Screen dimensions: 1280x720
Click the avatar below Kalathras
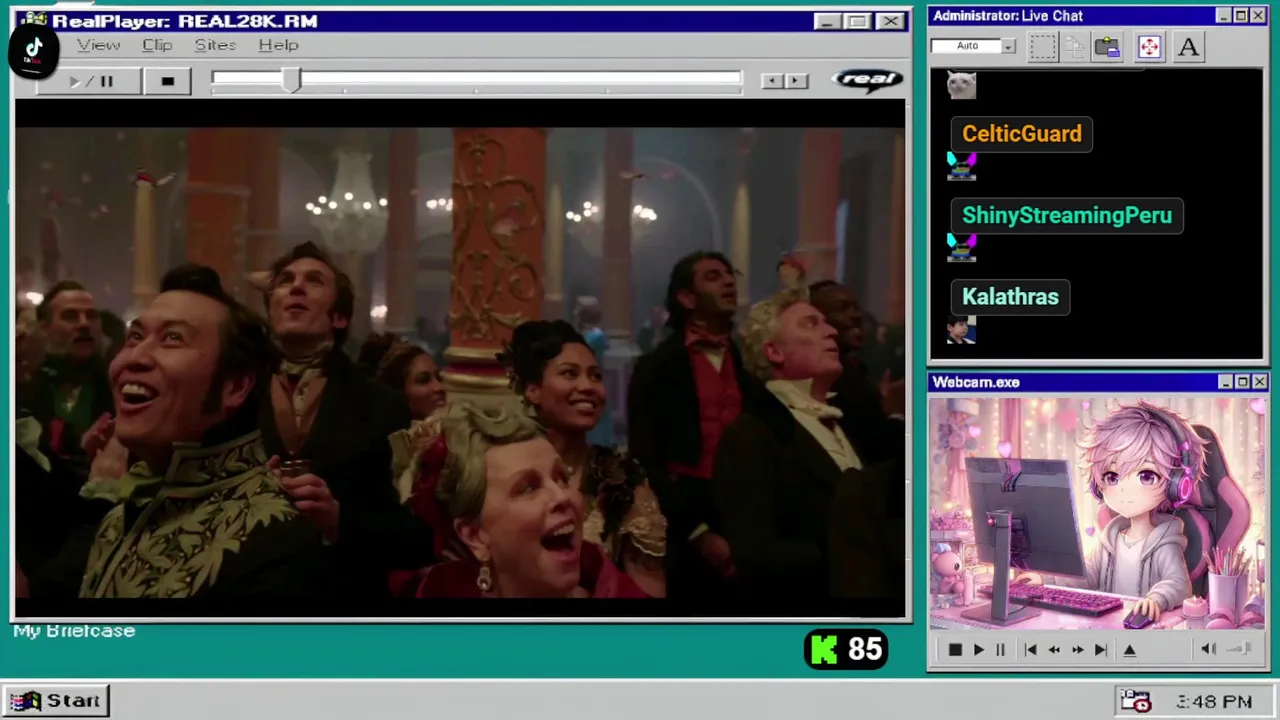pos(961,330)
